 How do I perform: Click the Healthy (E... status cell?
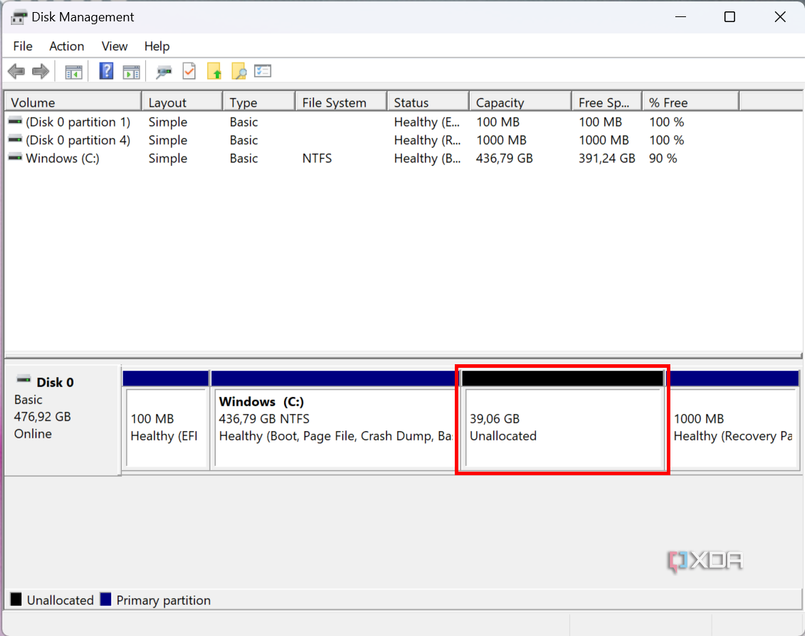(x=427, y=122)
